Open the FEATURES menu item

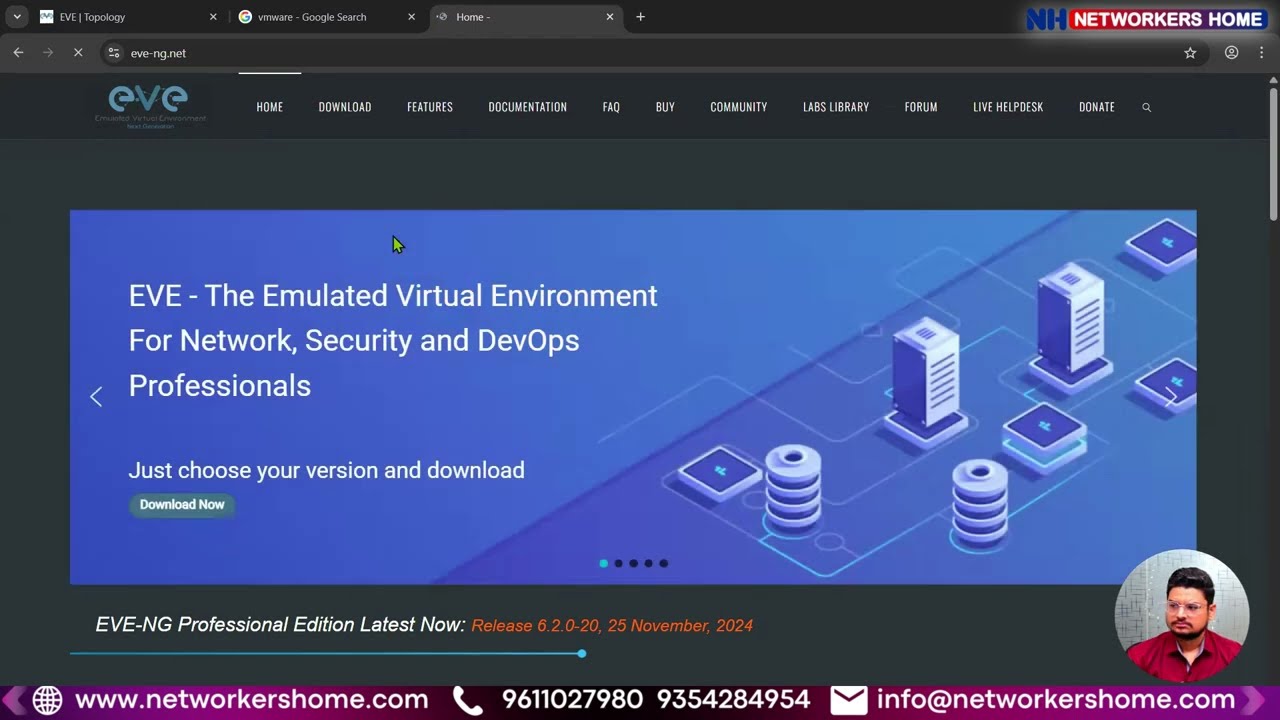coord(430,107)
